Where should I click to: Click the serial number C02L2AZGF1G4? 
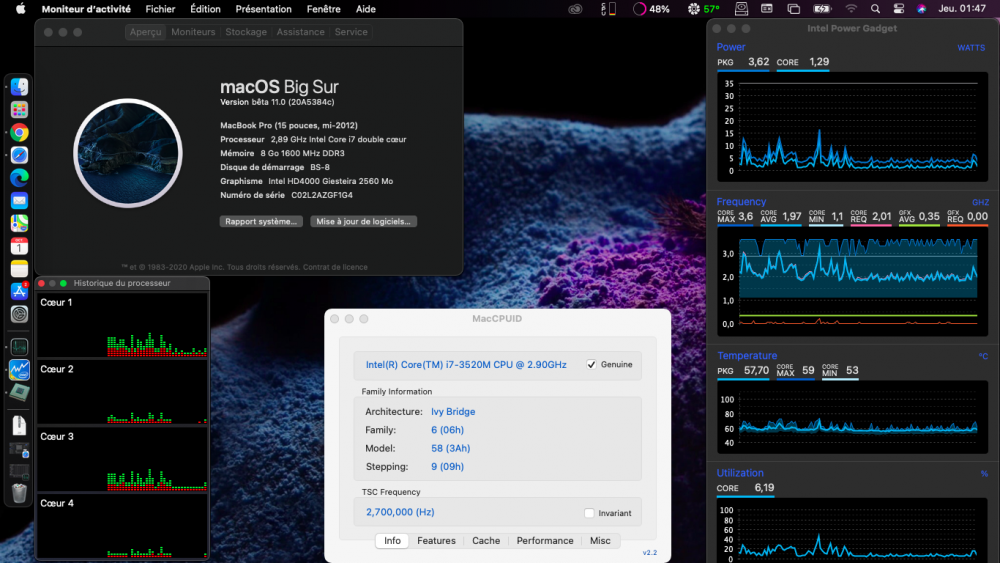point(322,195)
